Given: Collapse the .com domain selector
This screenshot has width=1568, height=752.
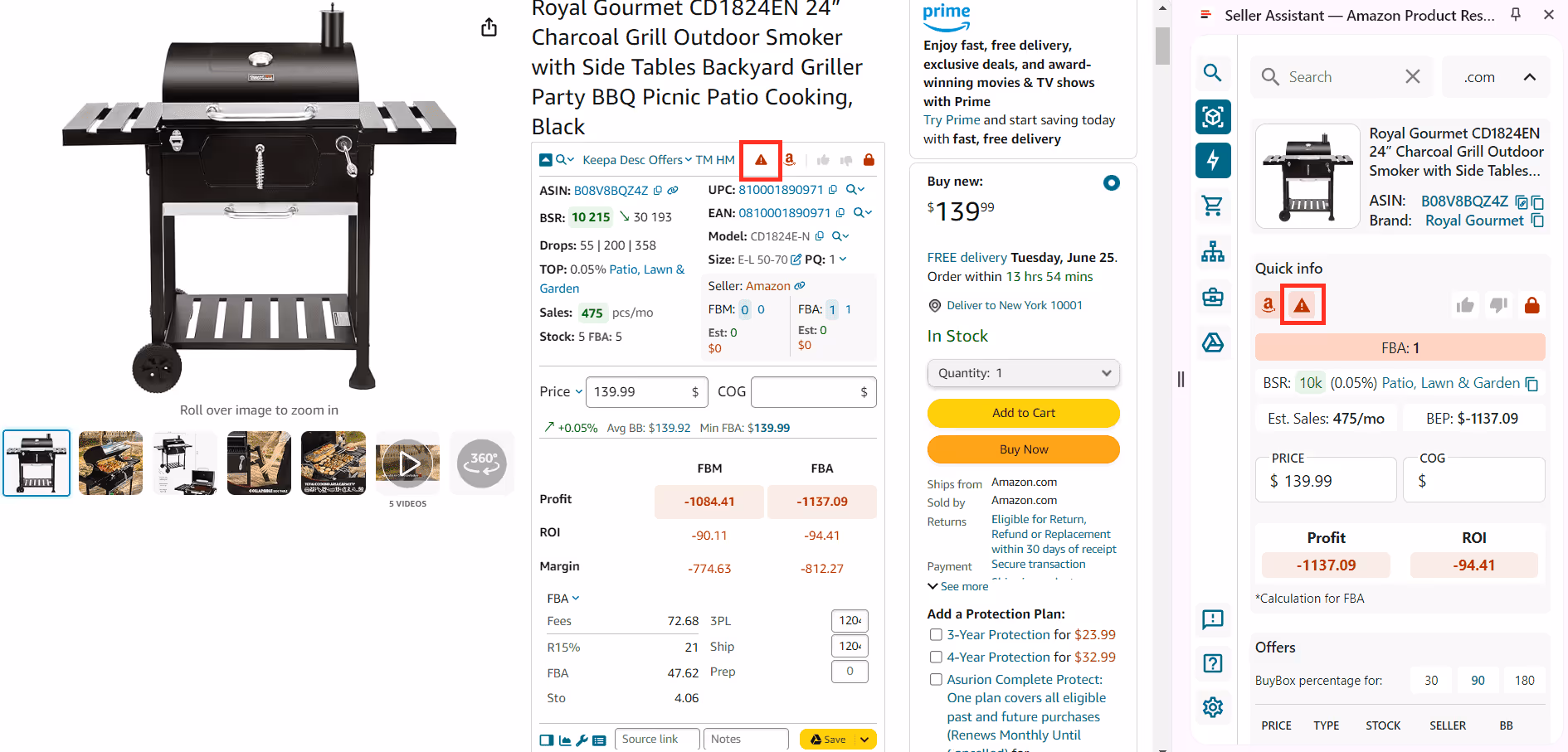Looking at the screenshot, I should click(1531, 76).
